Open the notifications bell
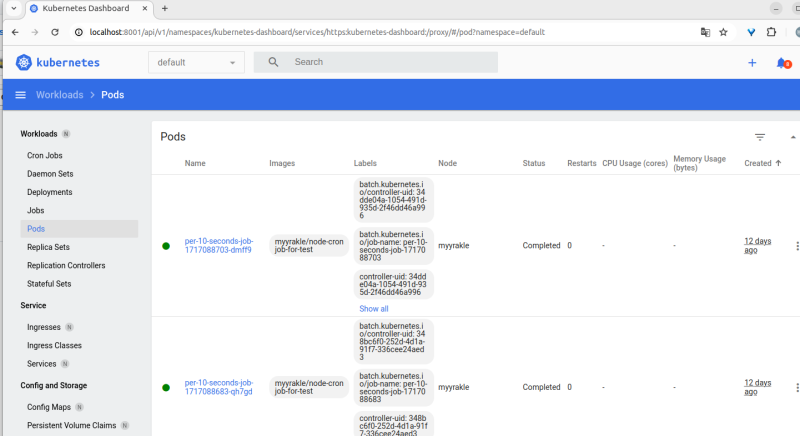800x436 pixels. coord(782,62)
